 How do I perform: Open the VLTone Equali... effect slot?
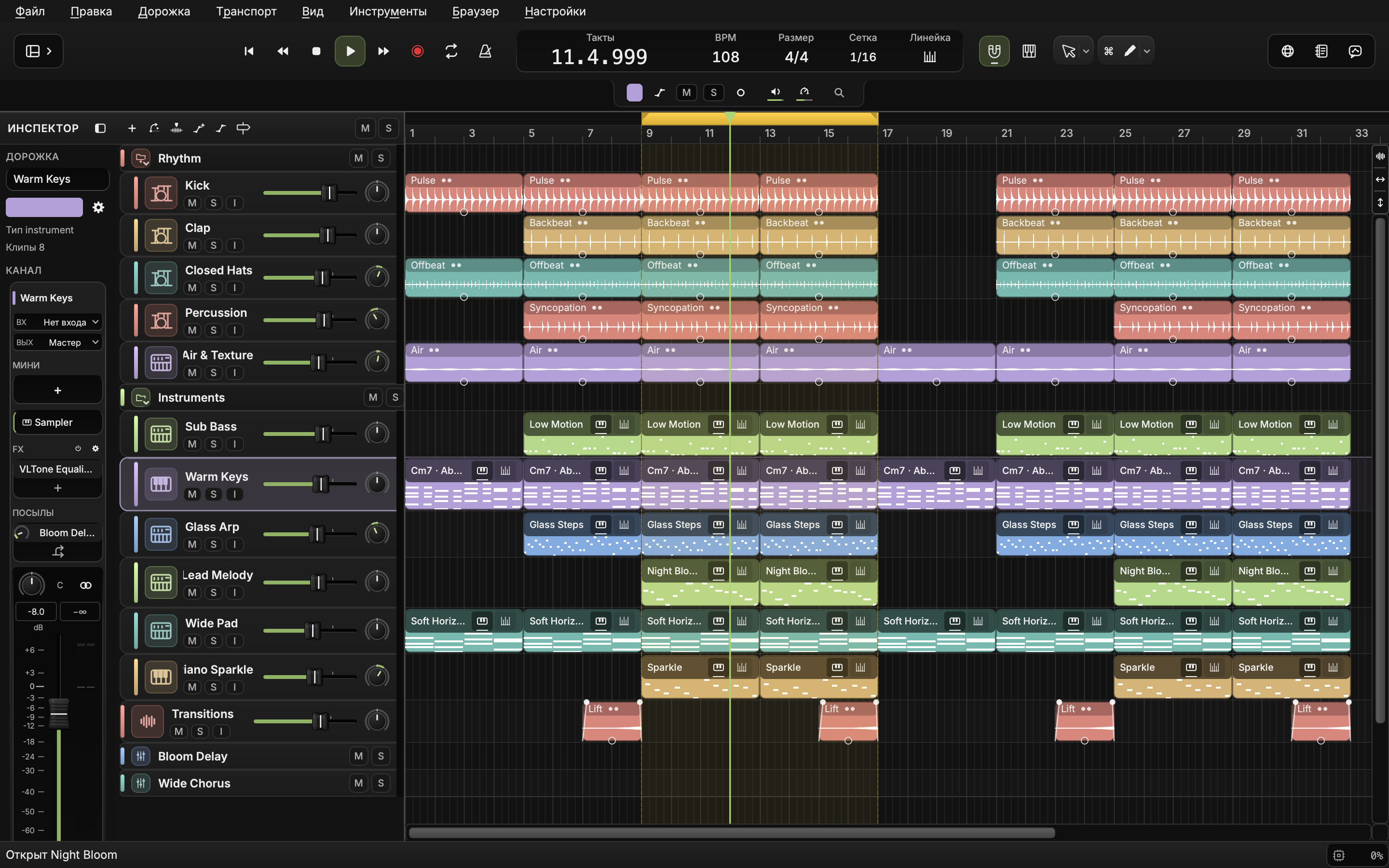tap(58, 469)
